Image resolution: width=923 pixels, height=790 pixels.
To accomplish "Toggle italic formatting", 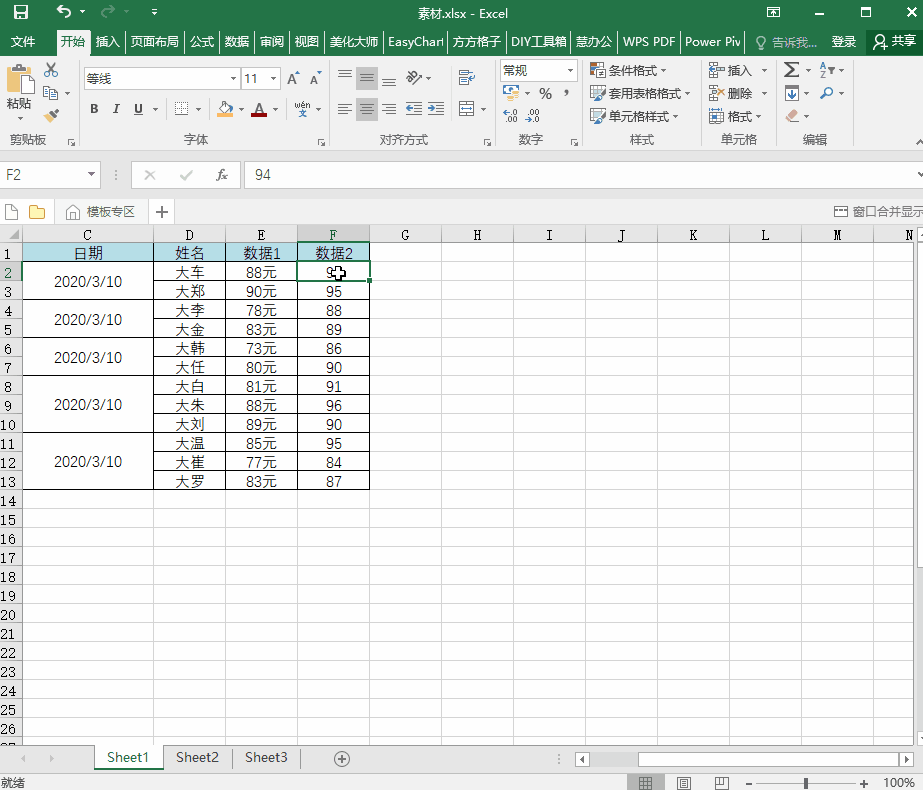I will coord(116,109).
